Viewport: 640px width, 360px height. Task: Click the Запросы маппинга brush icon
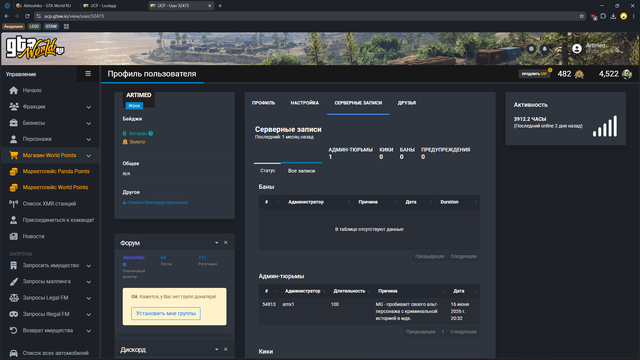click(x=13, y=282)
